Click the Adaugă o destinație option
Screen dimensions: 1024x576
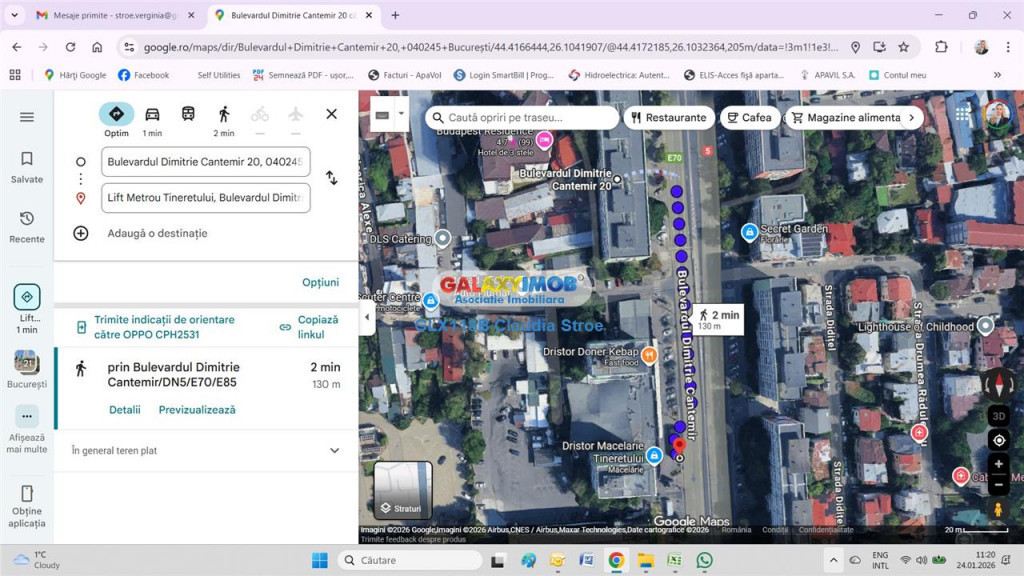pyautogui.click(x=157, y=233)
